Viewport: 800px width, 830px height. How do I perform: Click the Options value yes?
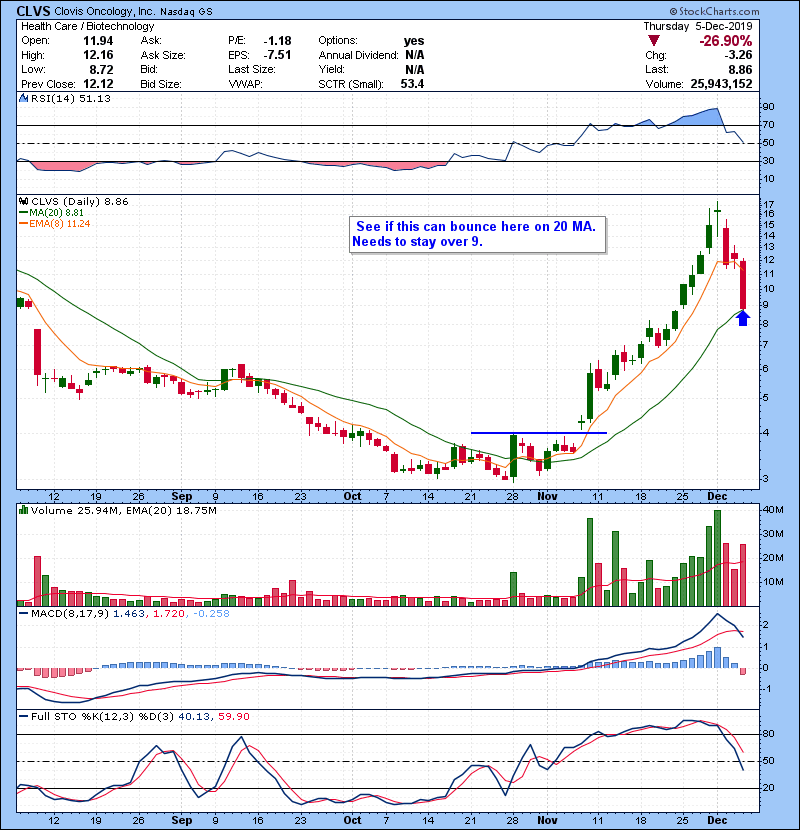pyautogui.click(x=414, y=41)
